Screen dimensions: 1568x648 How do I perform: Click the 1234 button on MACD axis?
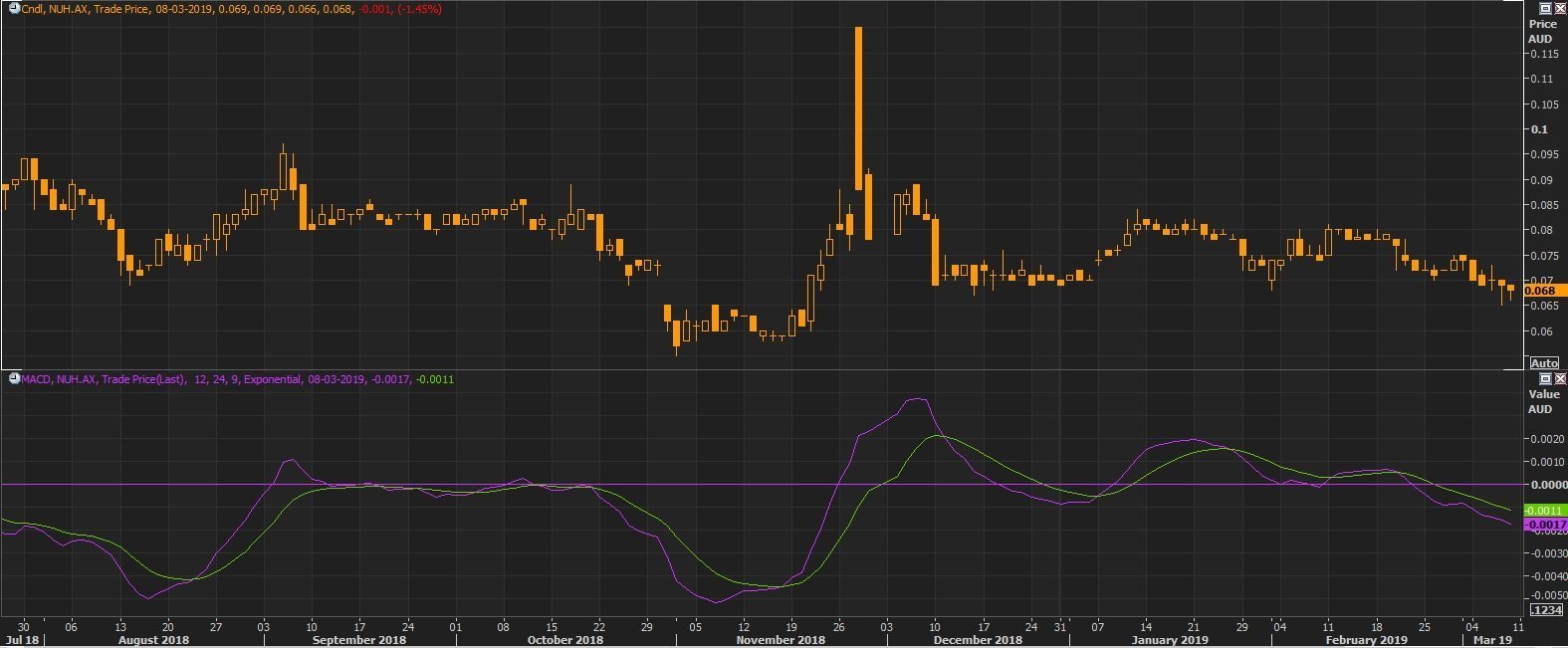(x=1545, y=610)
